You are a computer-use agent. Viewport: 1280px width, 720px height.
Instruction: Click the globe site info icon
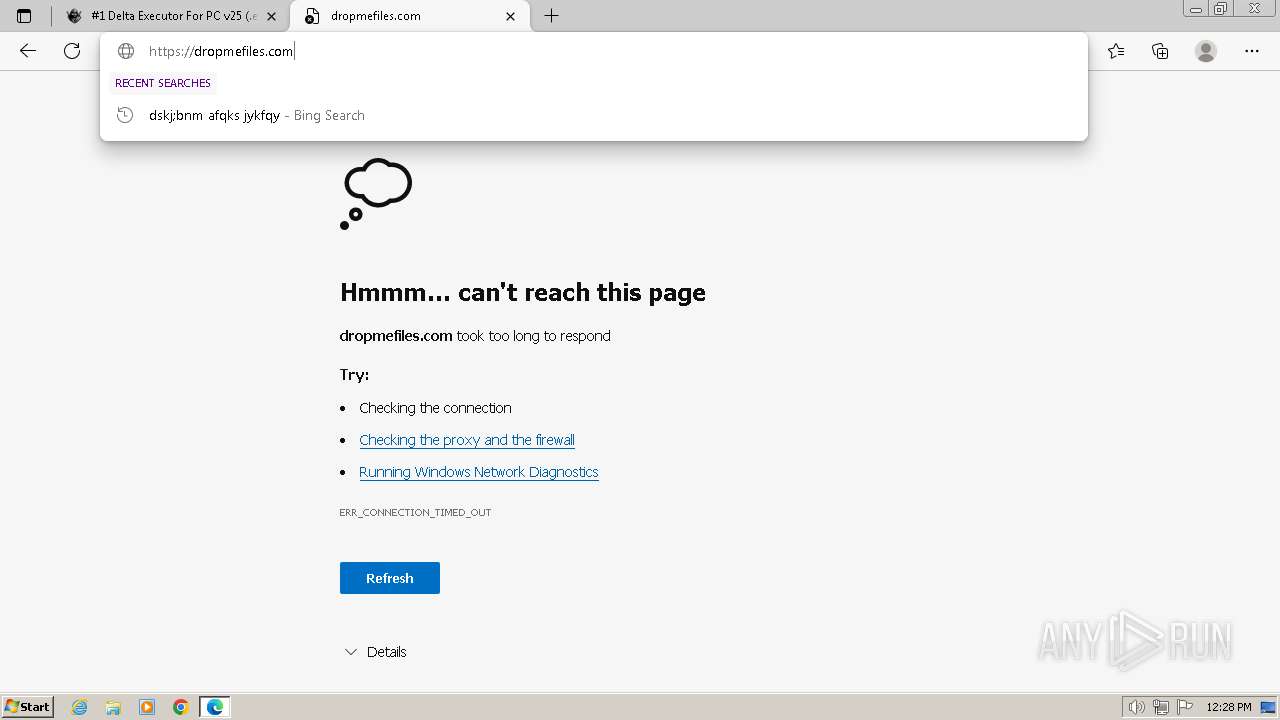126,51
